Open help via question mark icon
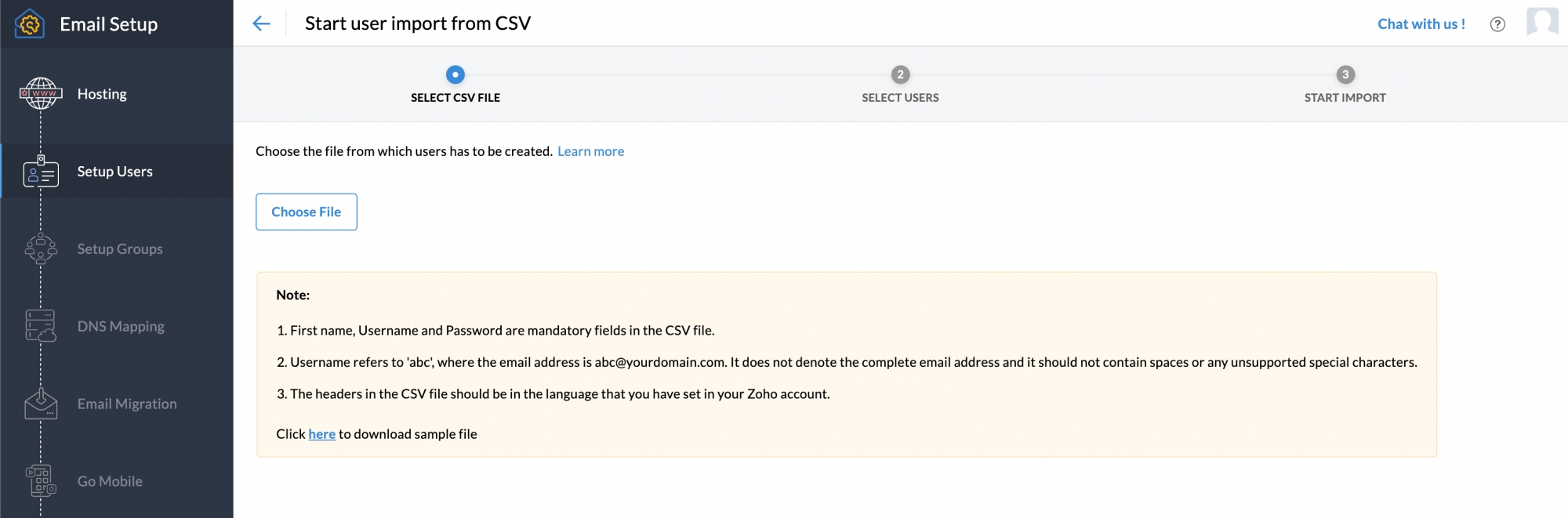Viewport: 1568px width, 518px height. 1497,24
